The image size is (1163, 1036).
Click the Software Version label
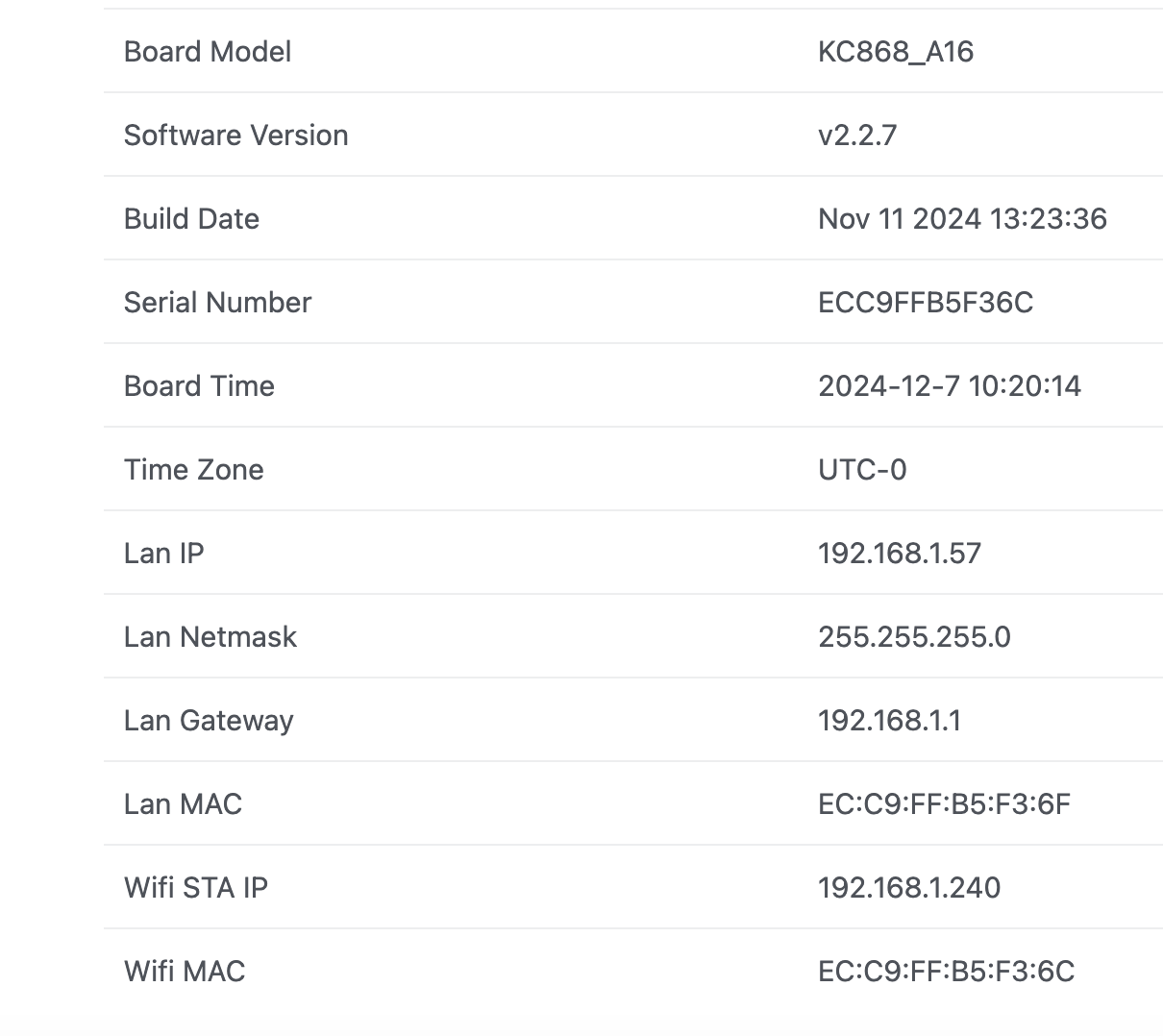[235, 136]
